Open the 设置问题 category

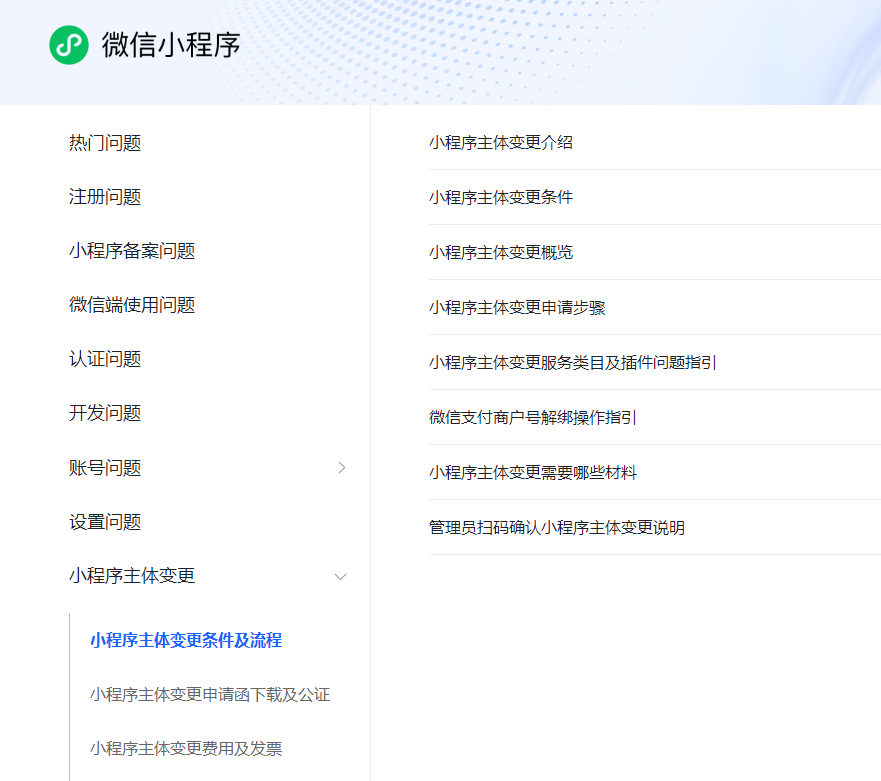105,521
